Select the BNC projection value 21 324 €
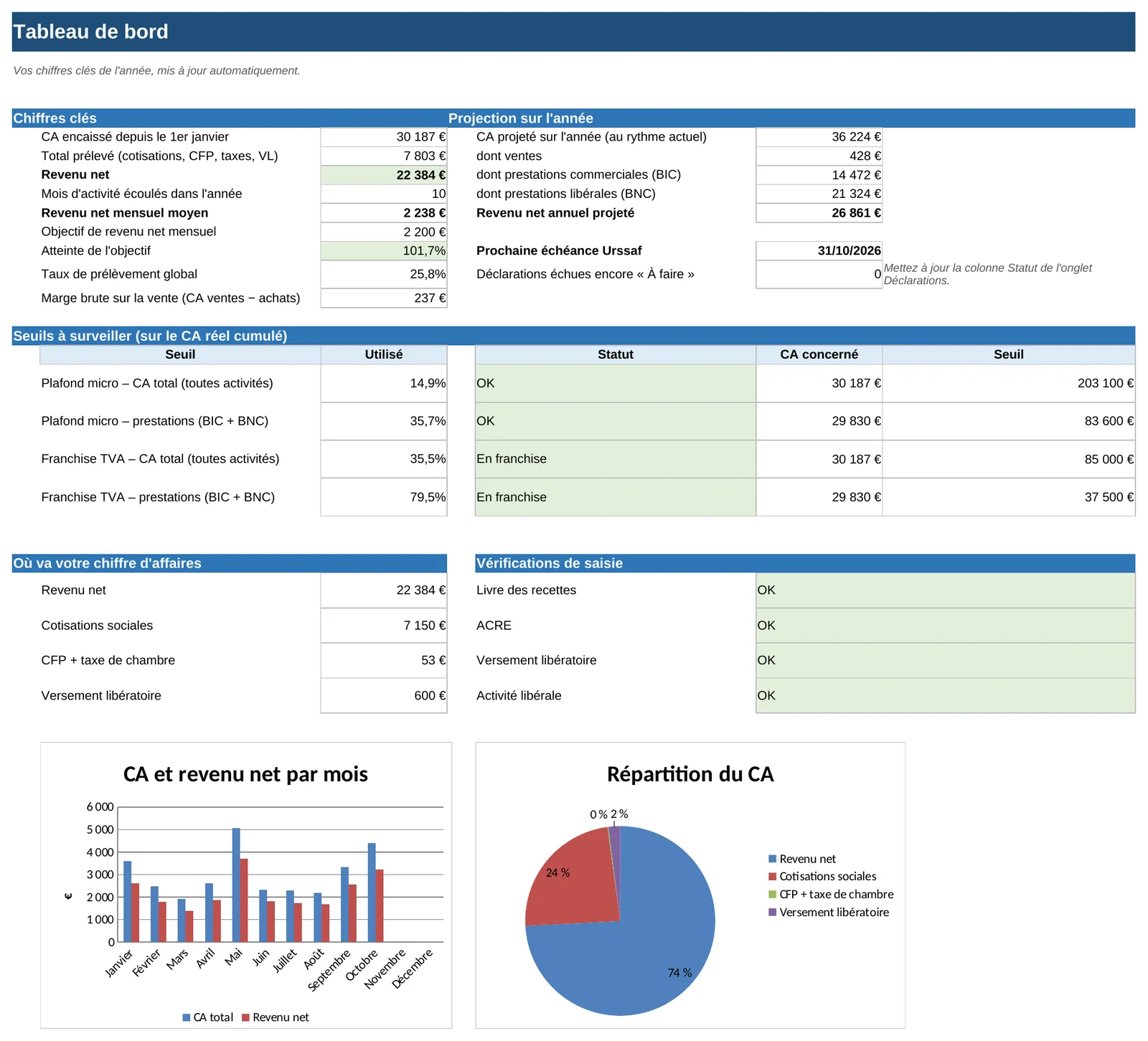Image resolution: width=1148 pixels, height=1041 pixels. tap(819, 194)
